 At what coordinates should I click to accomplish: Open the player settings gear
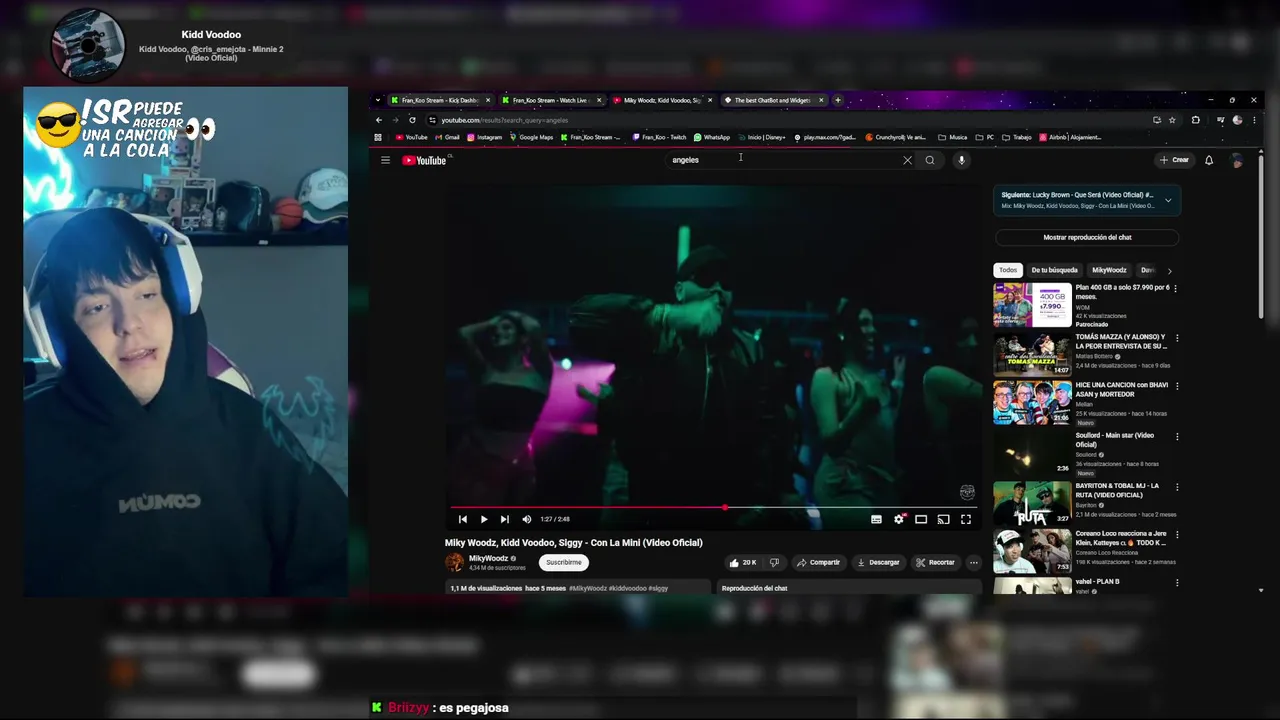coord(899,519)
